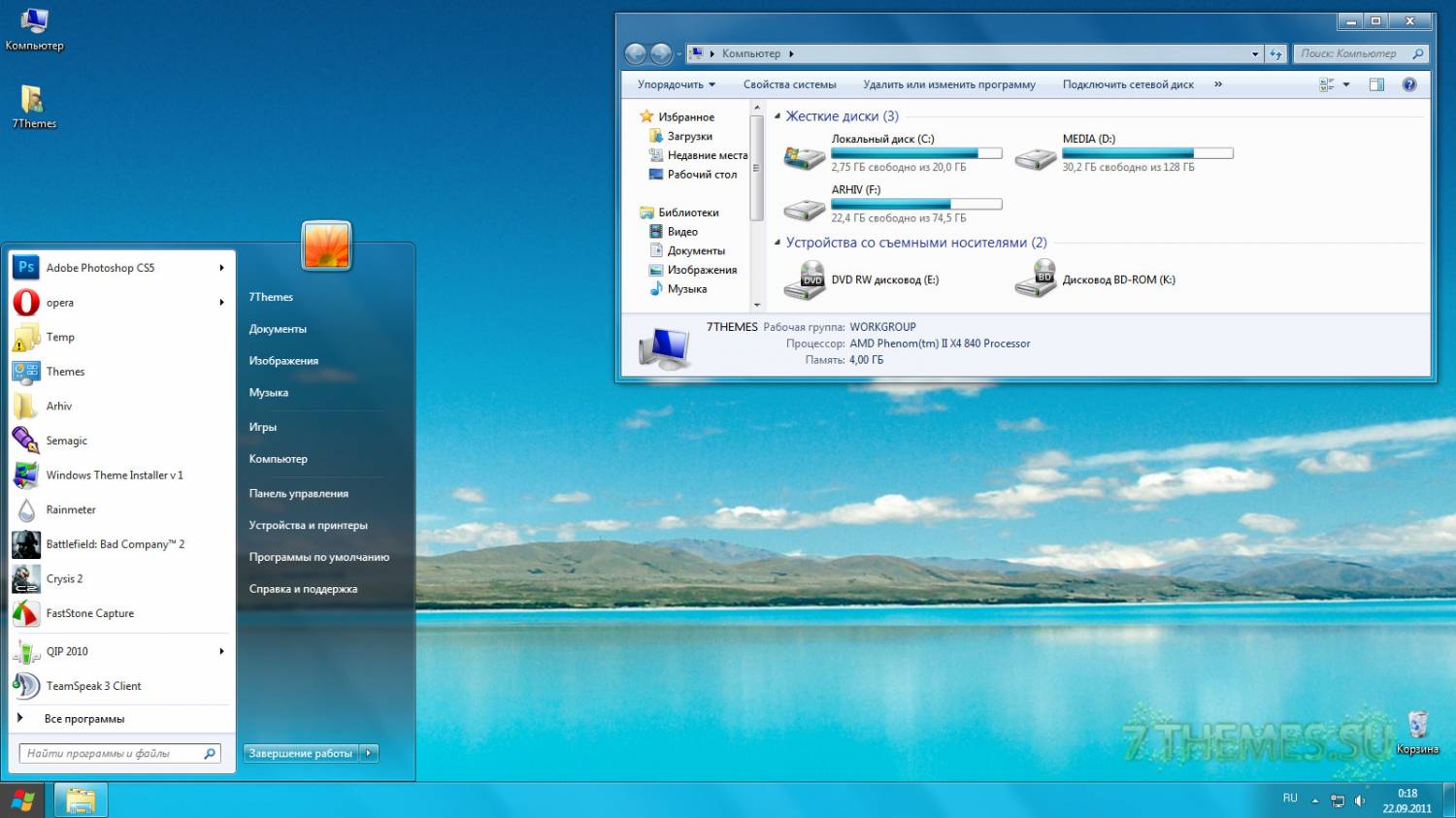Click Подключить сетевой диск

coord(1128,84)
